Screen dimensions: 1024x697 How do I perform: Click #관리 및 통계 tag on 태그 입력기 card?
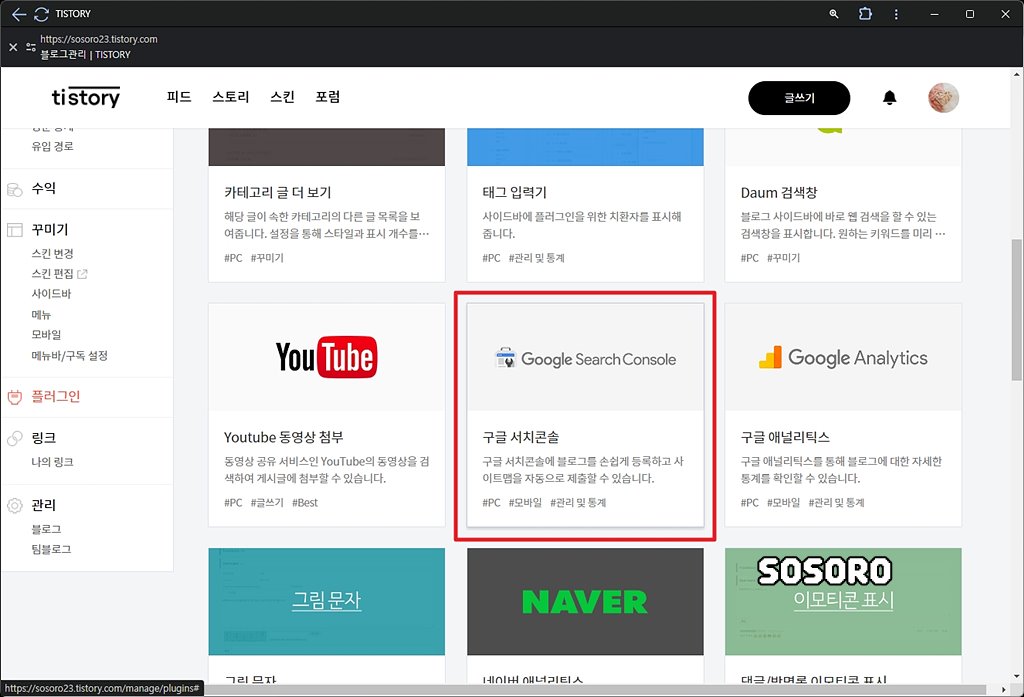pos(536,258)
